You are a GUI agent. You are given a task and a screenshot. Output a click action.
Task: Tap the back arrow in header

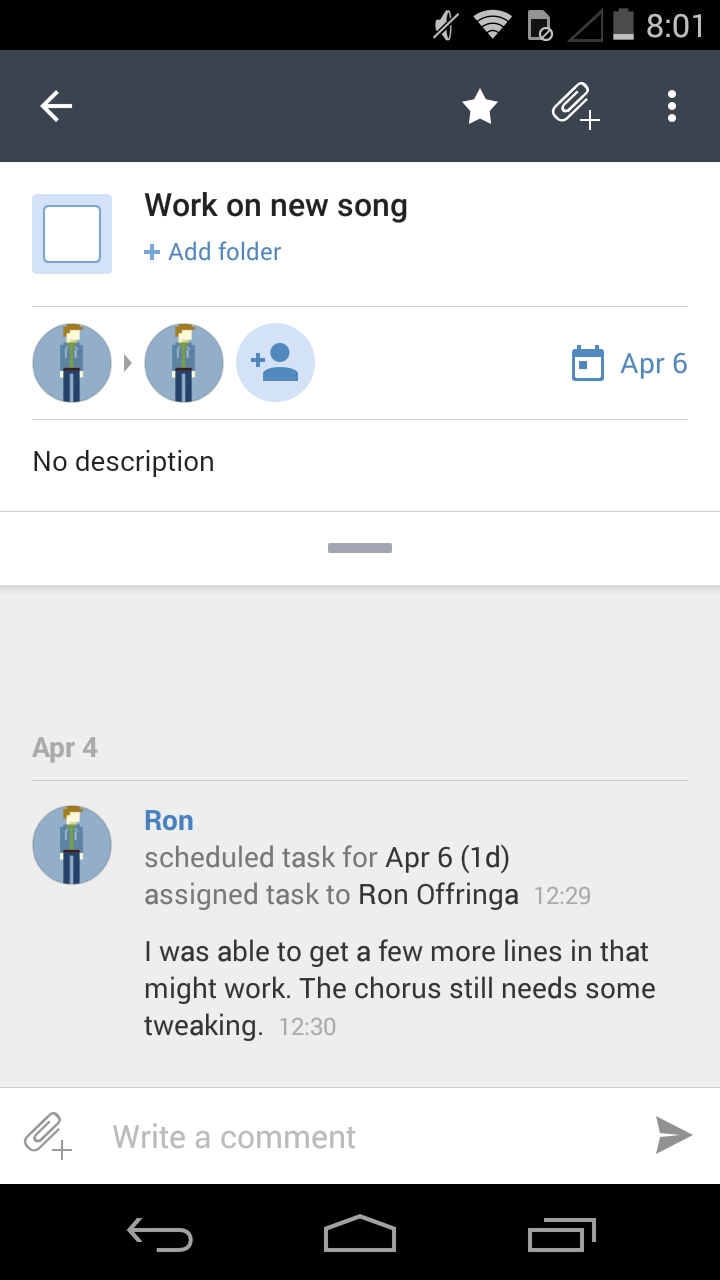coord(57,106)
